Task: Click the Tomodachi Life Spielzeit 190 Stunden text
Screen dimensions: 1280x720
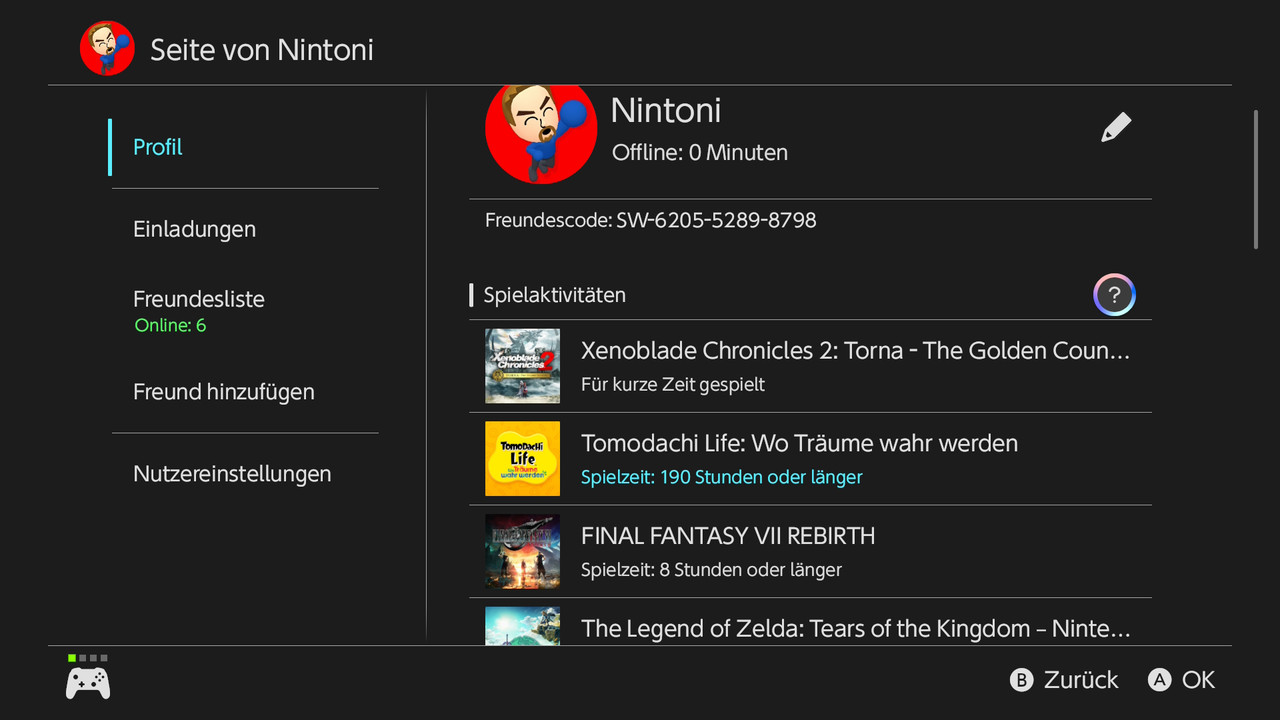Action: [x=722, y=477]
